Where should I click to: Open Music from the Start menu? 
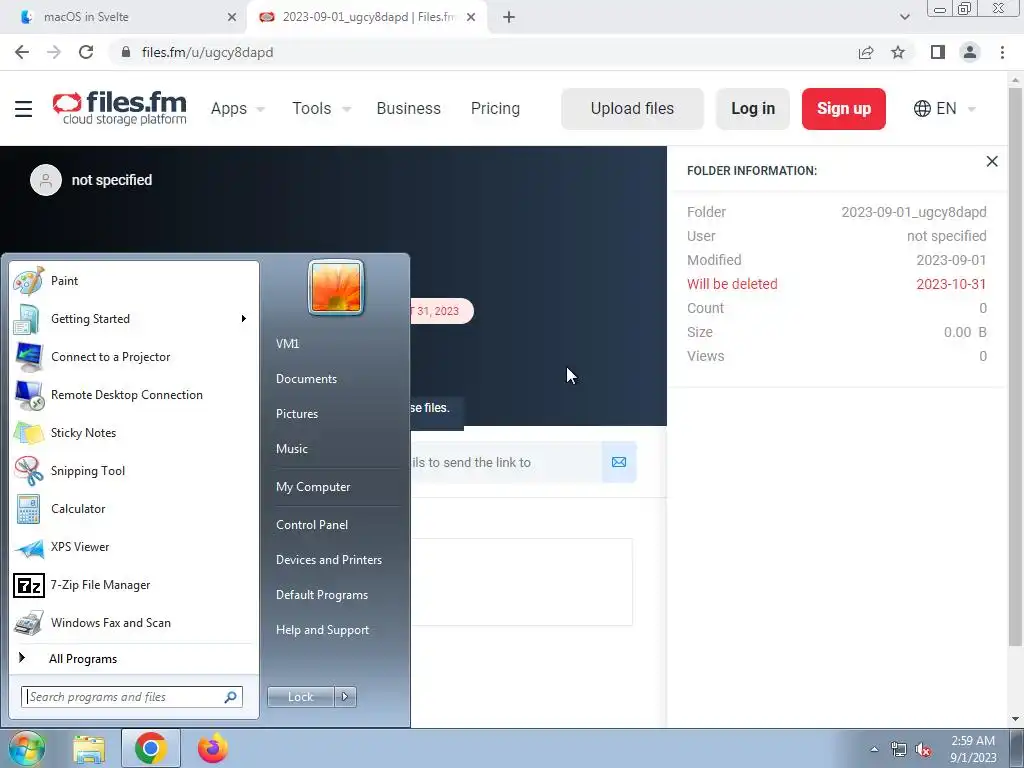point(291,449)
